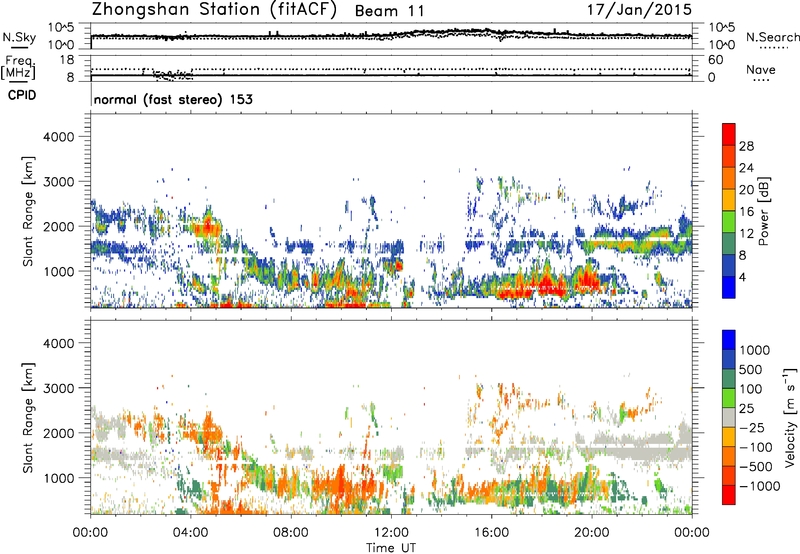The height and width of the screenshot is (554, 800).
Task: Click the '04:00' time axis label
Action: click(190, 533)
